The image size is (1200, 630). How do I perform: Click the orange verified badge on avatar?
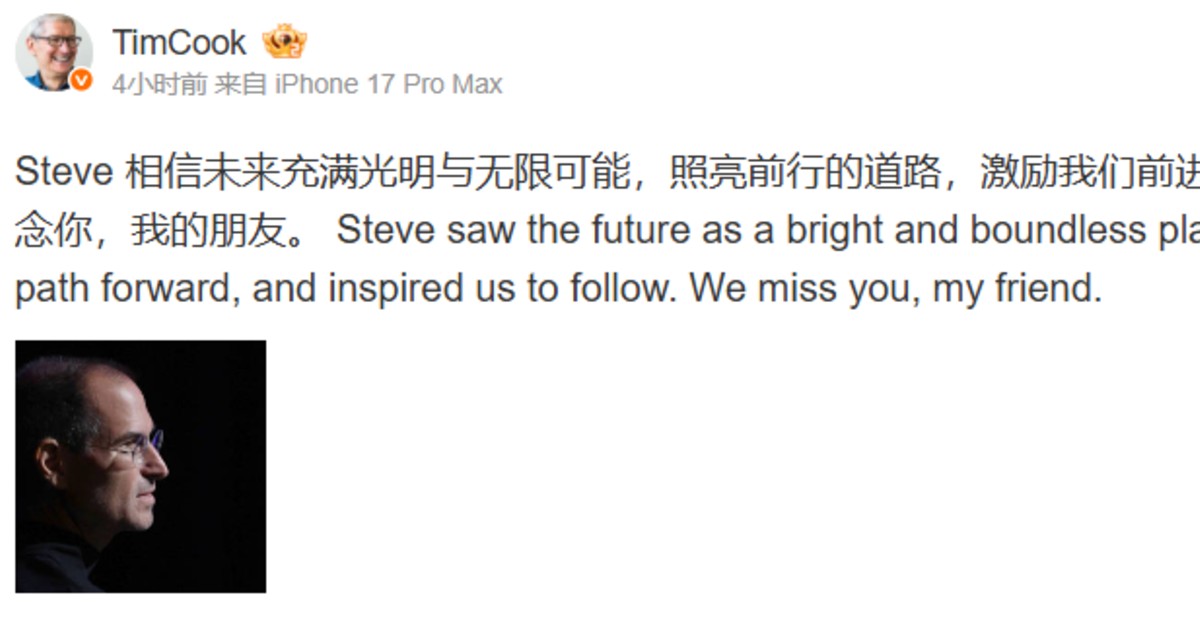pyautogui.click(x=81, y=81)
